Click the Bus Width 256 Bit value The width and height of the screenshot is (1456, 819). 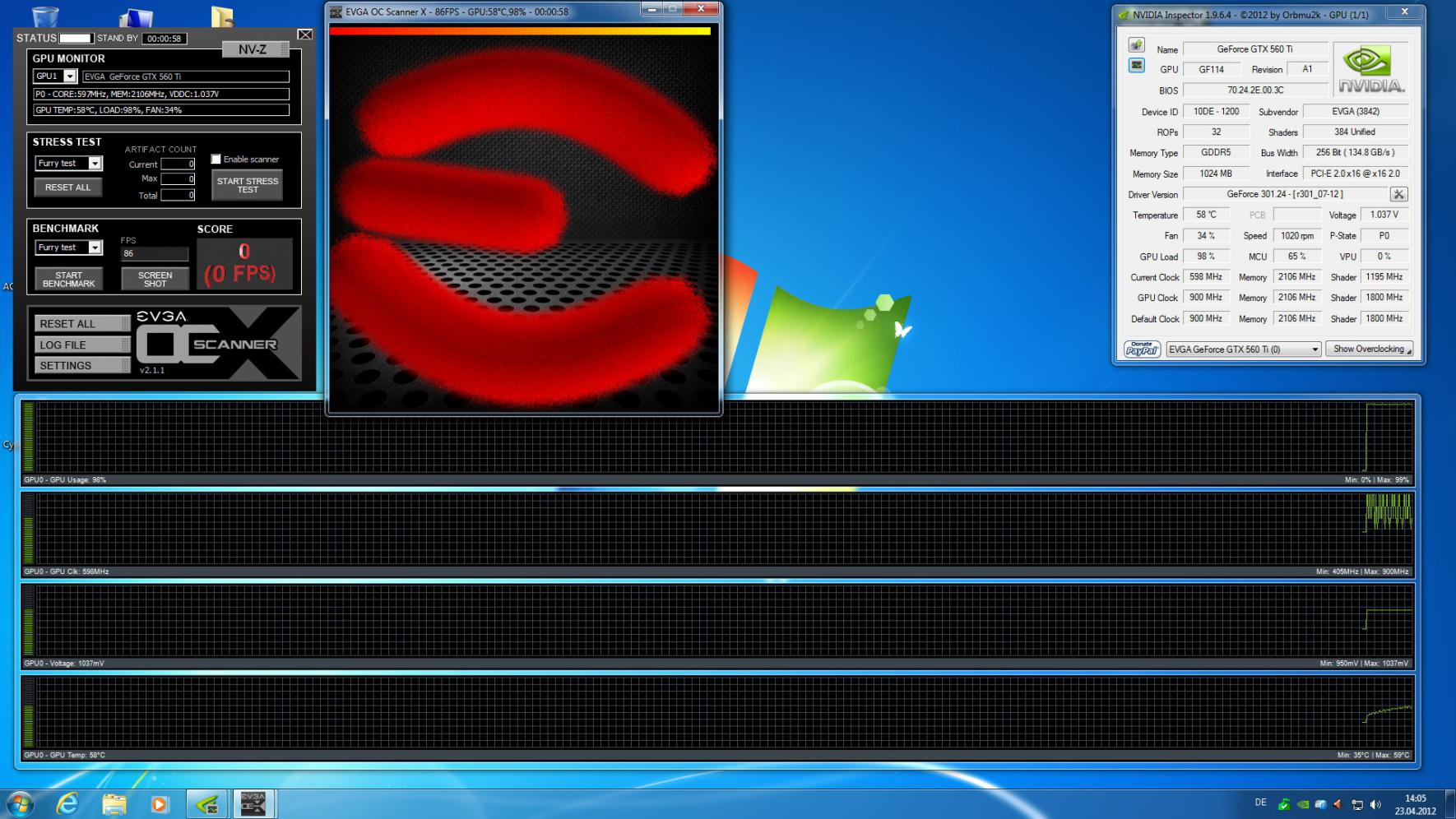click(x=1355, y=153)
